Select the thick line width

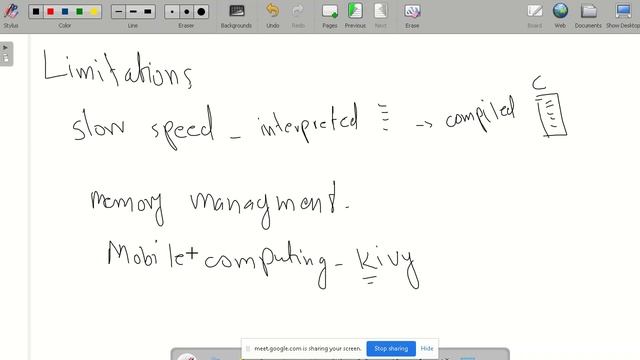click(x=148, y=11)
